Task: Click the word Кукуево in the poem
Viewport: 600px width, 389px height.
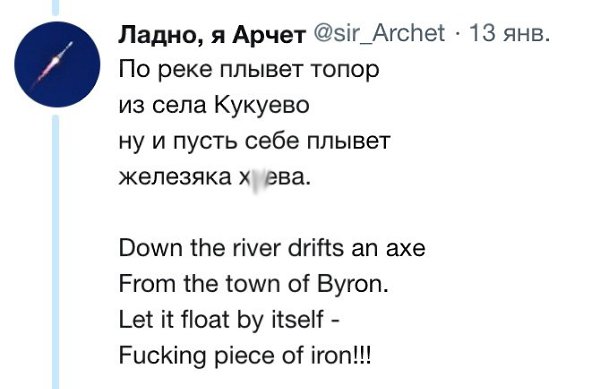Action: coord(261,105)
